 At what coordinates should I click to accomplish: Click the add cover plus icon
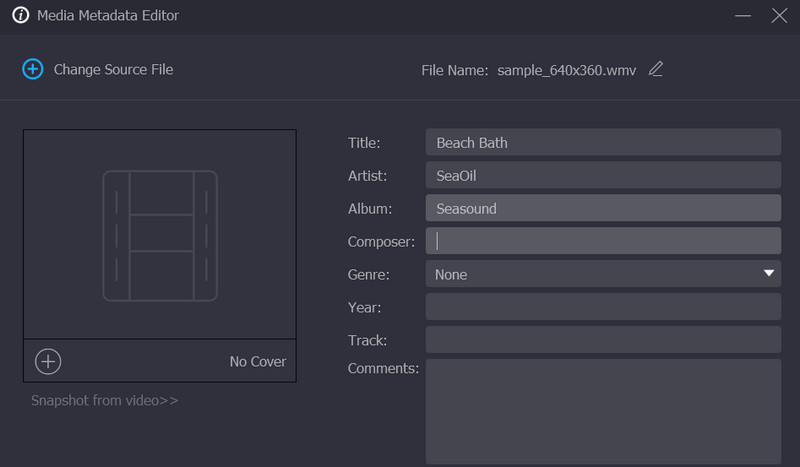tap(48, 361)
